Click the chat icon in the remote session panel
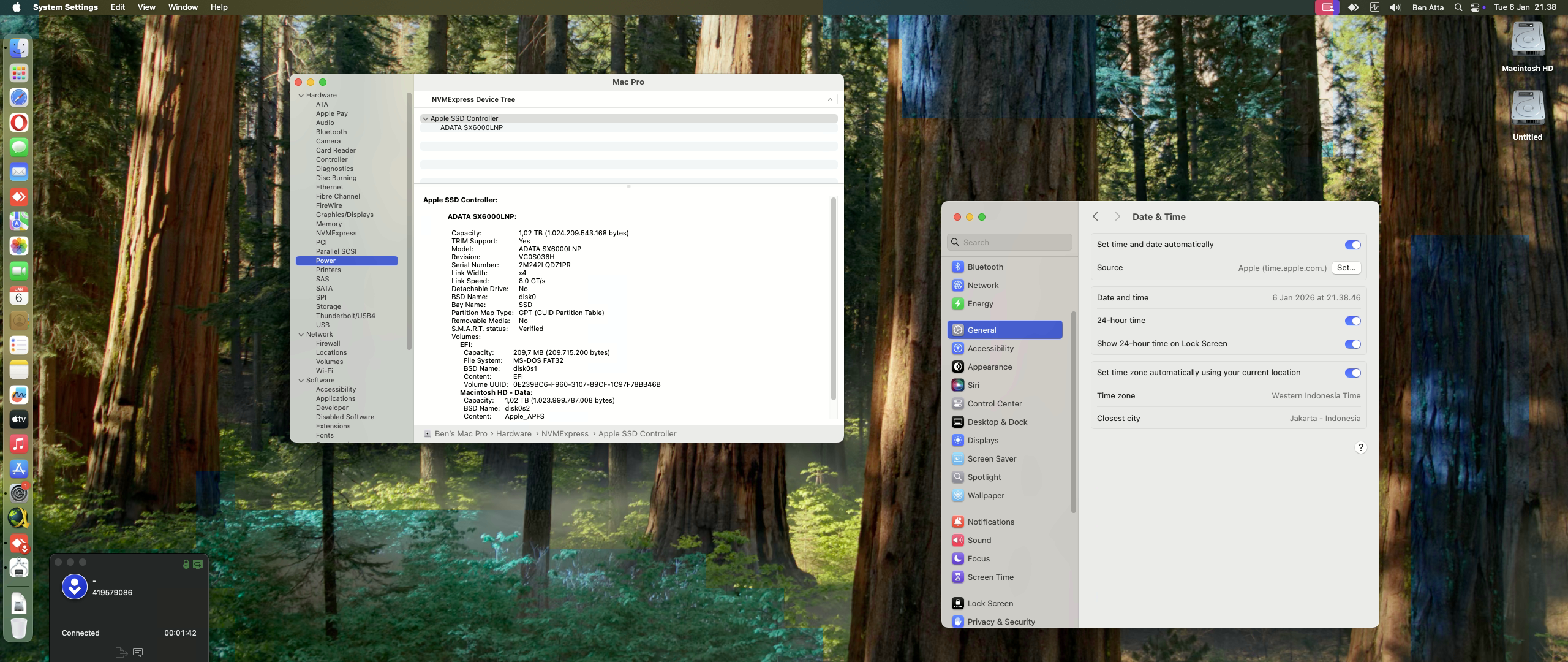The width and height of the screenshot is (1568, 662). [x=138, y=652]
